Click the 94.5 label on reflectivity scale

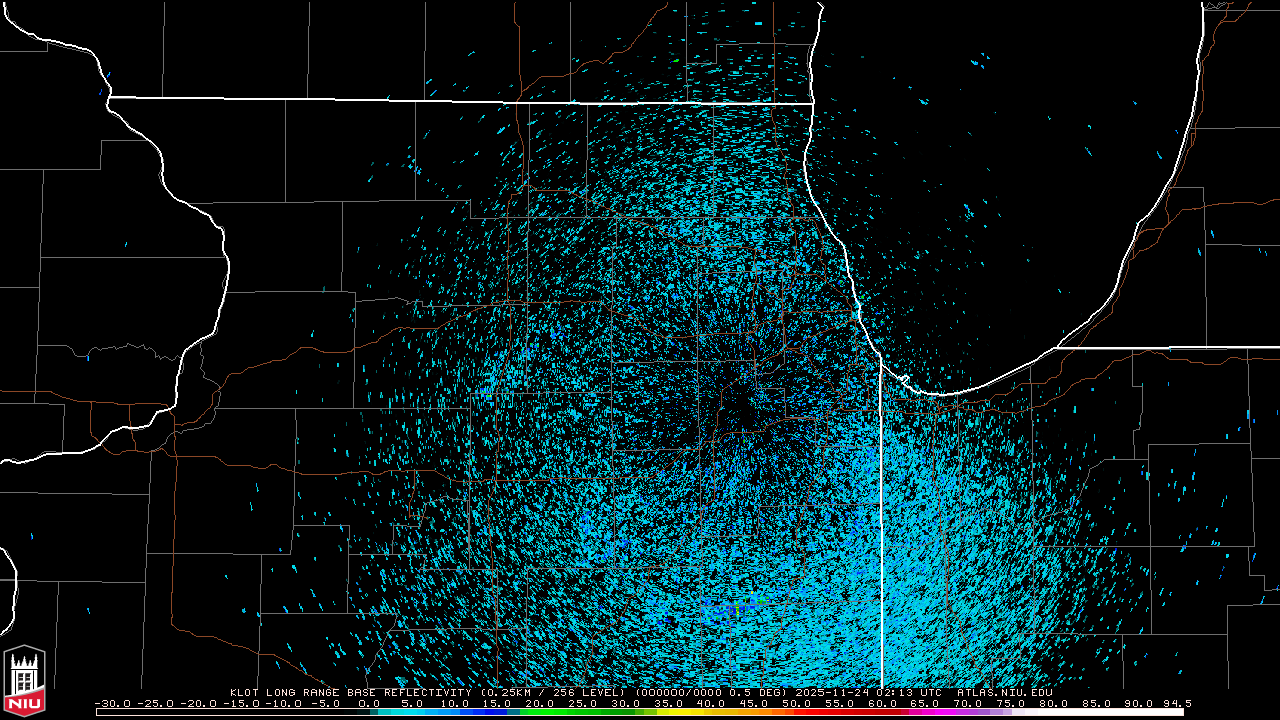tap(1172, 703)
